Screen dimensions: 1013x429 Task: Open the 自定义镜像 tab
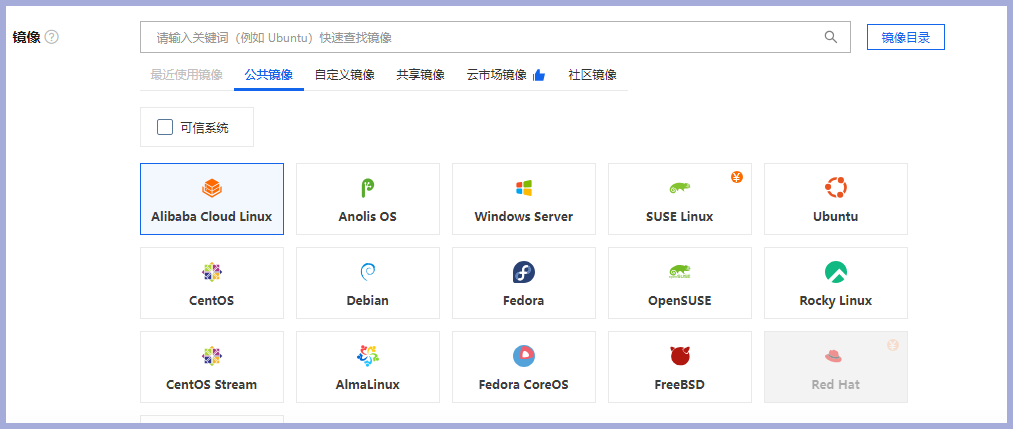[345, 75]
